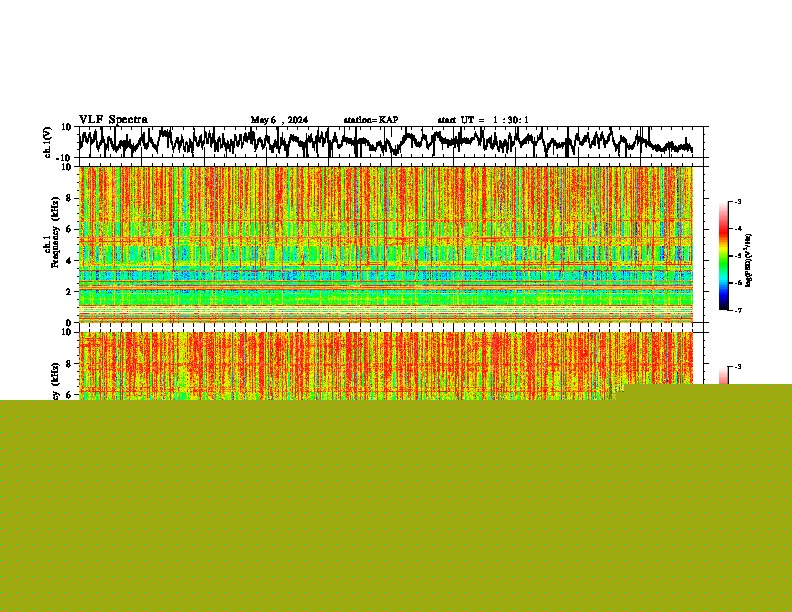The width and height of the screenshot is (792, 612).
Task: Click the 'station=KAP' label
Action: (x=371, y=120)
